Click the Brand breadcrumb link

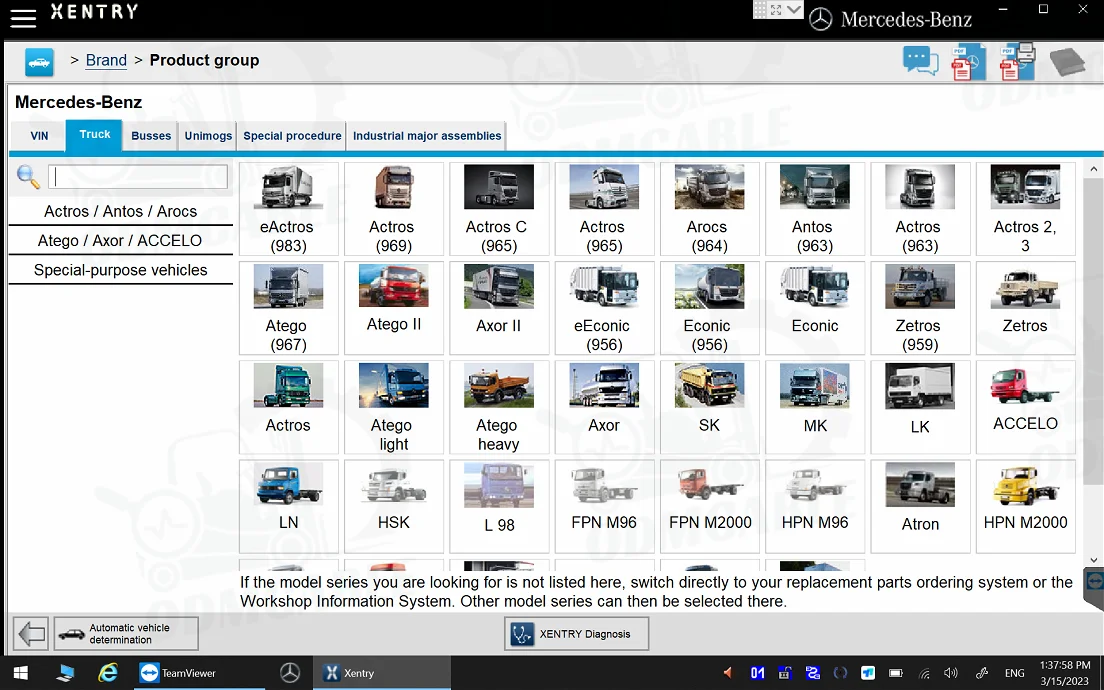coord(106,61)
